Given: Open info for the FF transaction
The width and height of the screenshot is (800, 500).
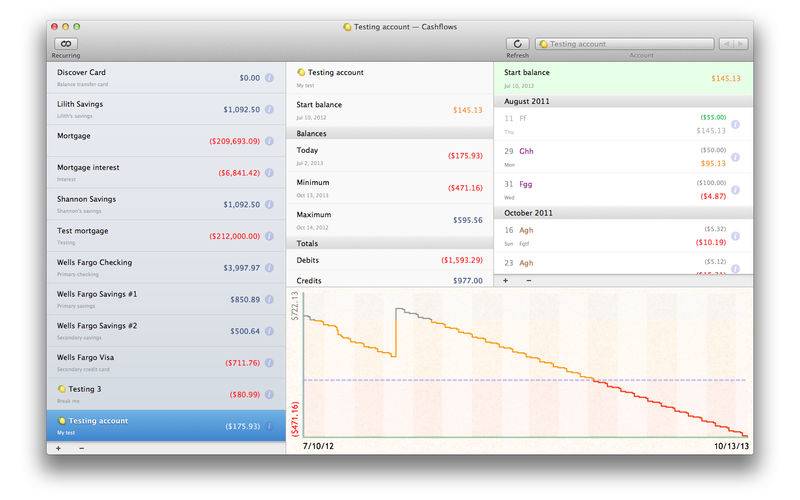Looking at the screenshot, I should (735, 124).
